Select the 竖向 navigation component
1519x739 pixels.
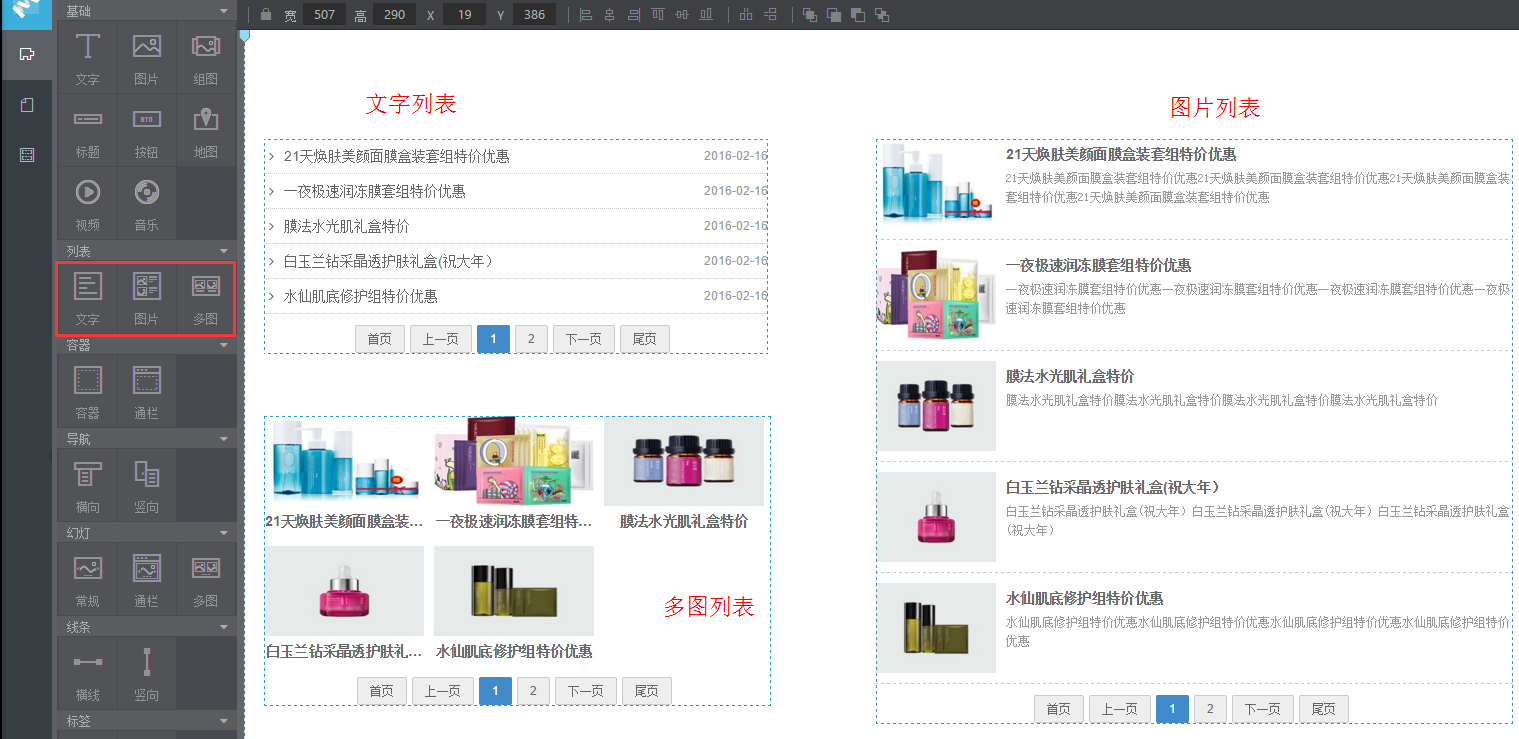click(147, 485)
